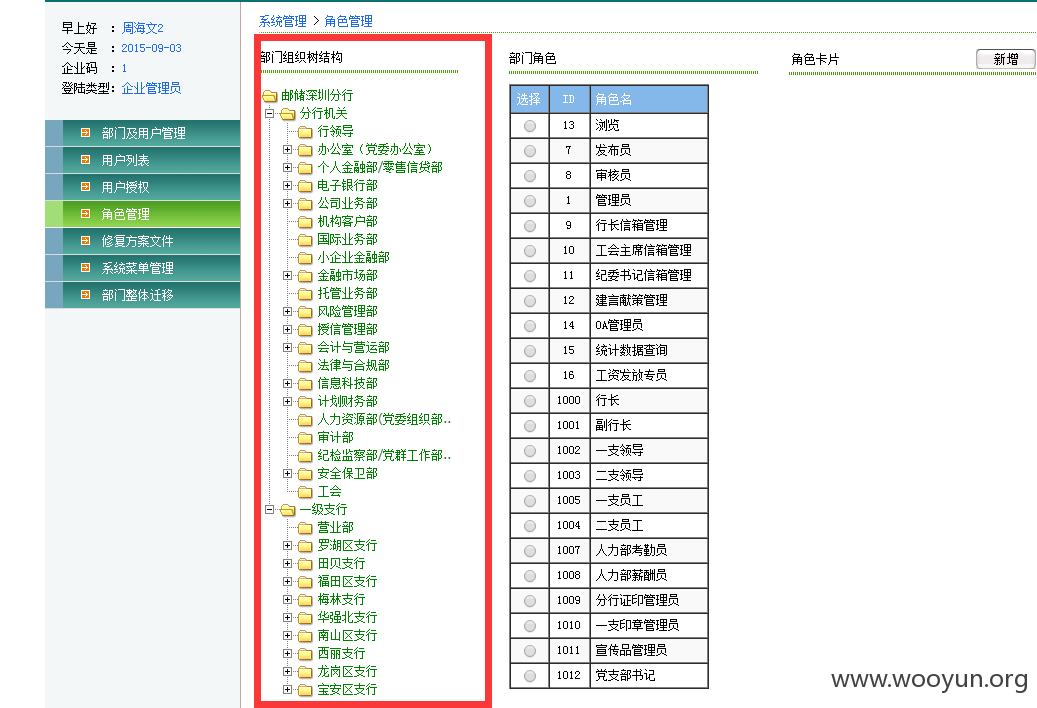Click folder icon beside 安全保卫部
The height and width of the screenshot is (708, 1037).
click(x=305, y=474)
